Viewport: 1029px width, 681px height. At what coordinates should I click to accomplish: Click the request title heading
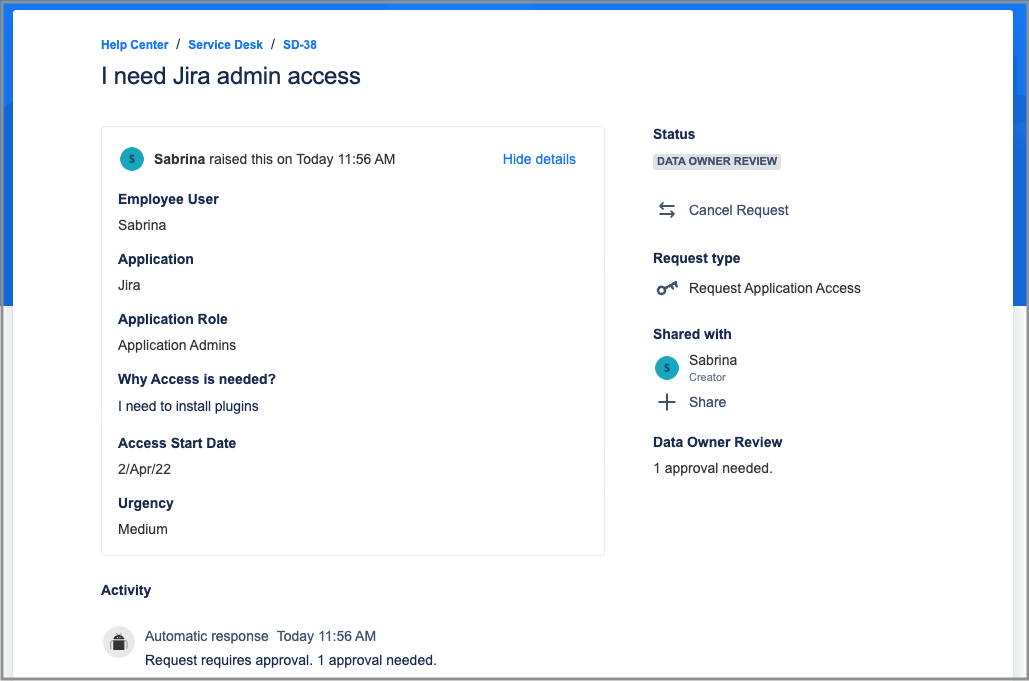click(231, 76)
